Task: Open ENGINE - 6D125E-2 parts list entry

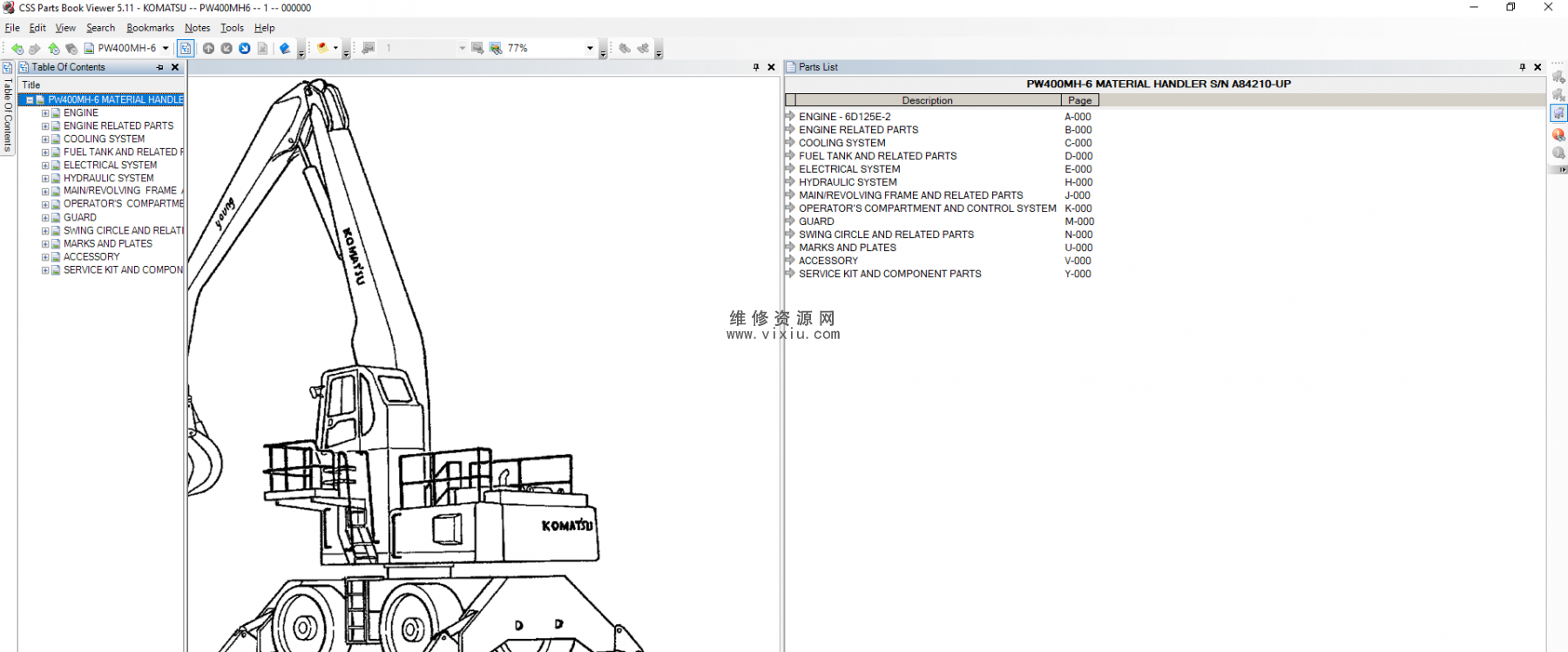Action: [845, 117]
